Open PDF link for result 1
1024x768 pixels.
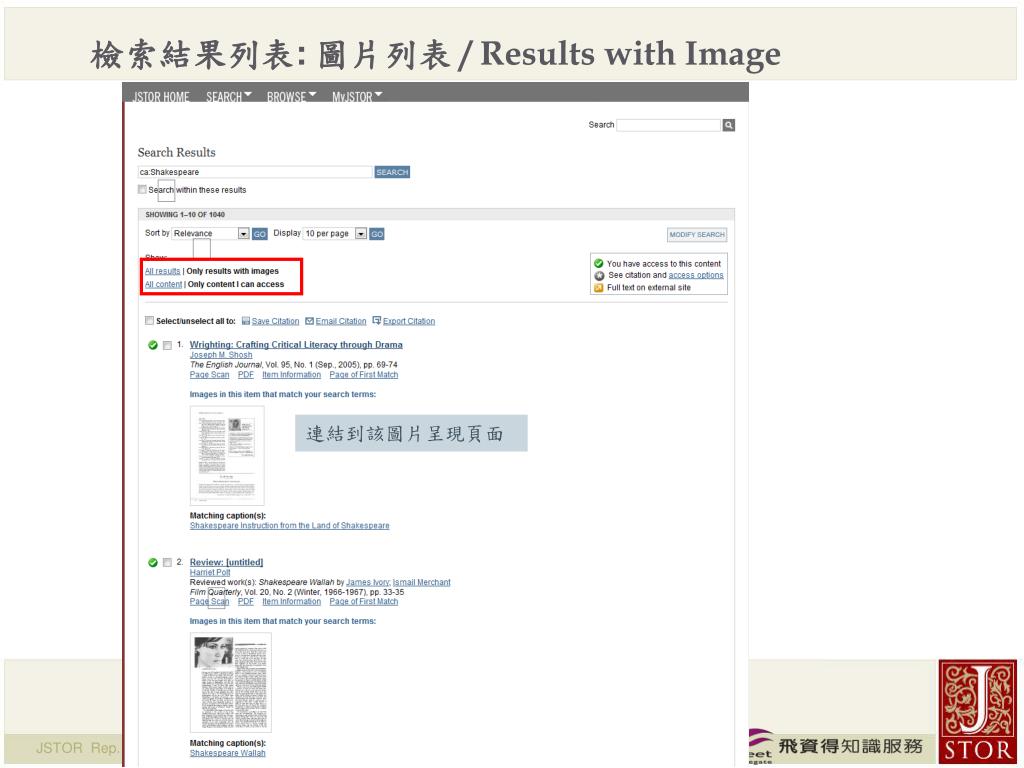[x=246, y=375]
